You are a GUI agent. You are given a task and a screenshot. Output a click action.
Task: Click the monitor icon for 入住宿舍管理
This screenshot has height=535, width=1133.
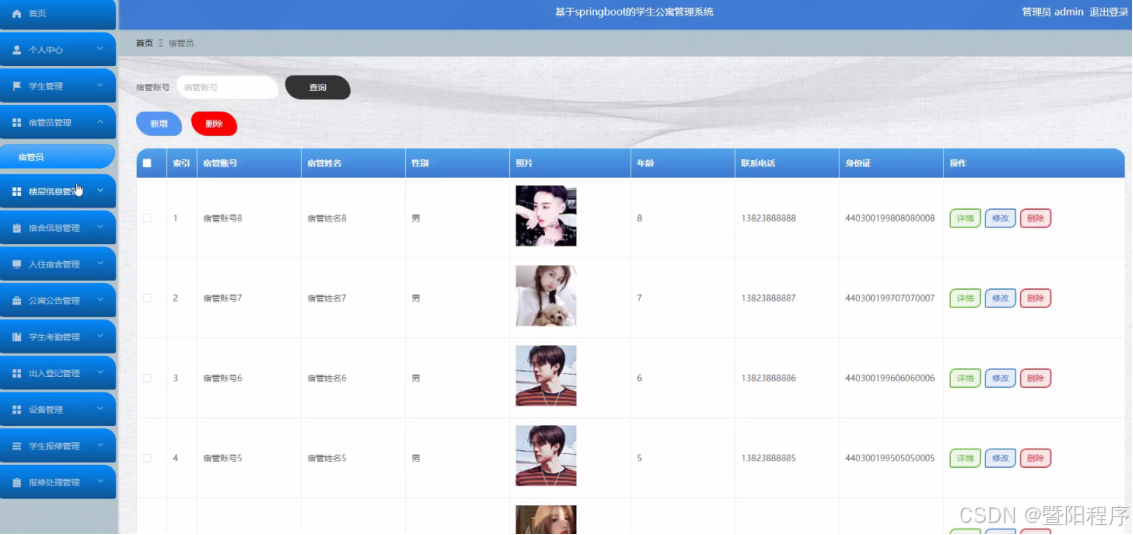click(17, 265)
